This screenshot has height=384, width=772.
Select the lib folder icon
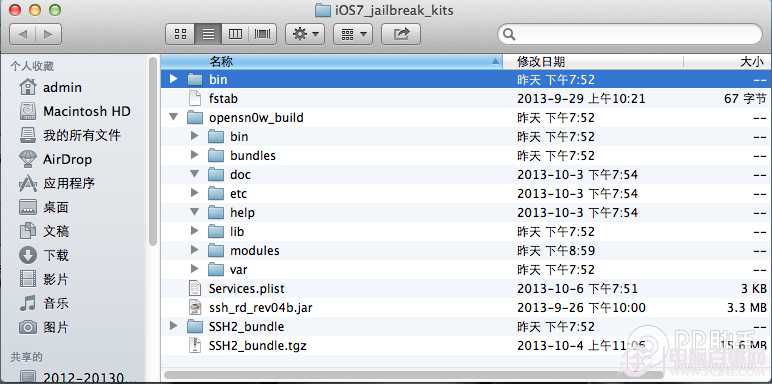[216, 232]
